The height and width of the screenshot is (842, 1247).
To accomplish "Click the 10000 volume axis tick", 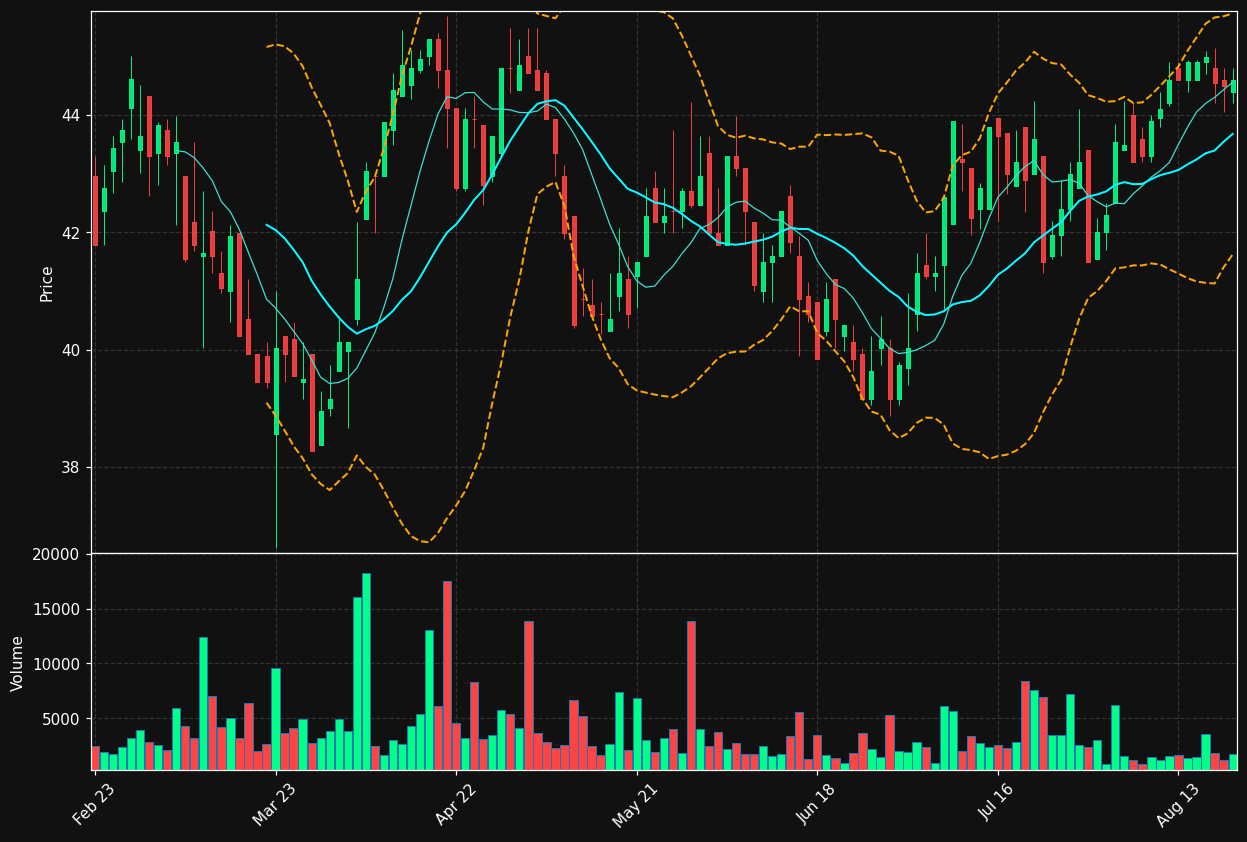I will coord(57,664).
